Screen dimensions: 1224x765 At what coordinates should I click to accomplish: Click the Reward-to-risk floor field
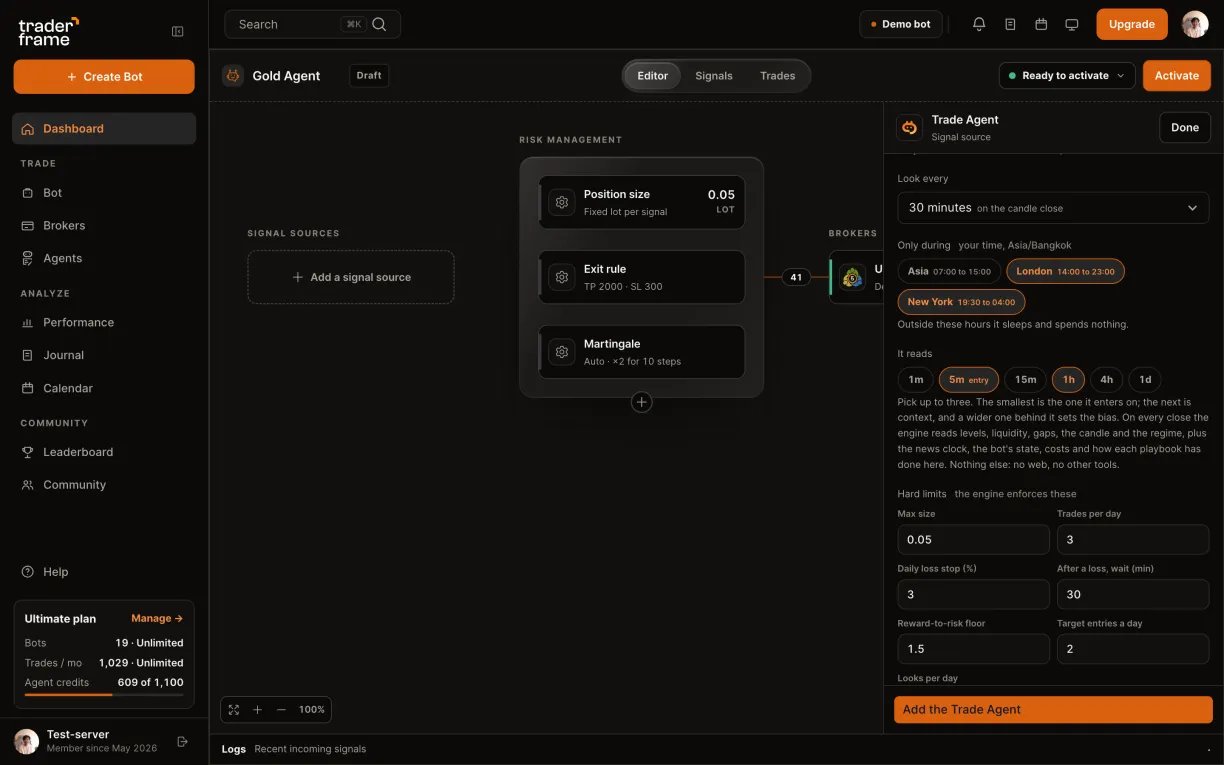(x=974, y=649)
